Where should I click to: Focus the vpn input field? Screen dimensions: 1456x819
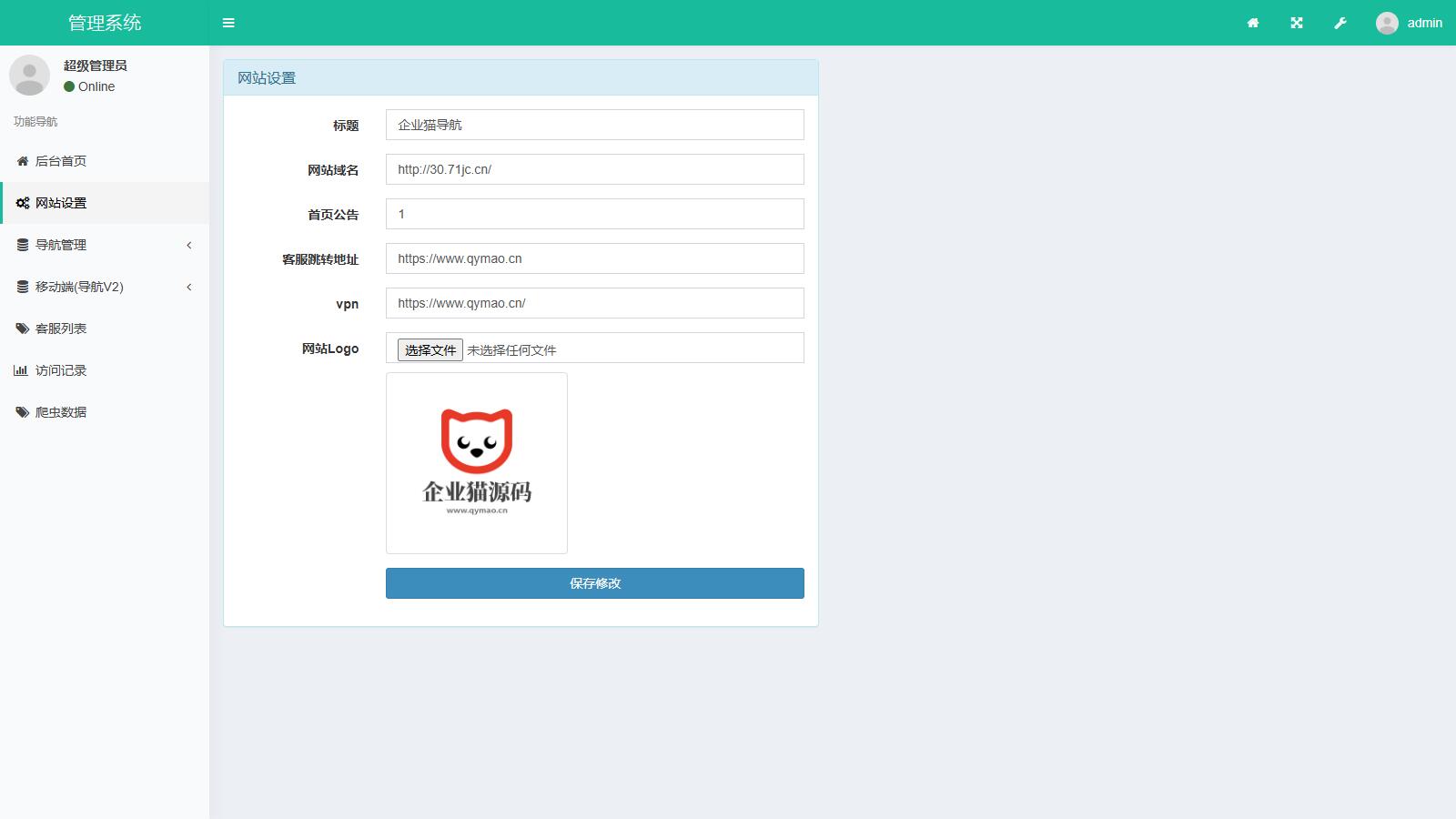click(595, 303)
